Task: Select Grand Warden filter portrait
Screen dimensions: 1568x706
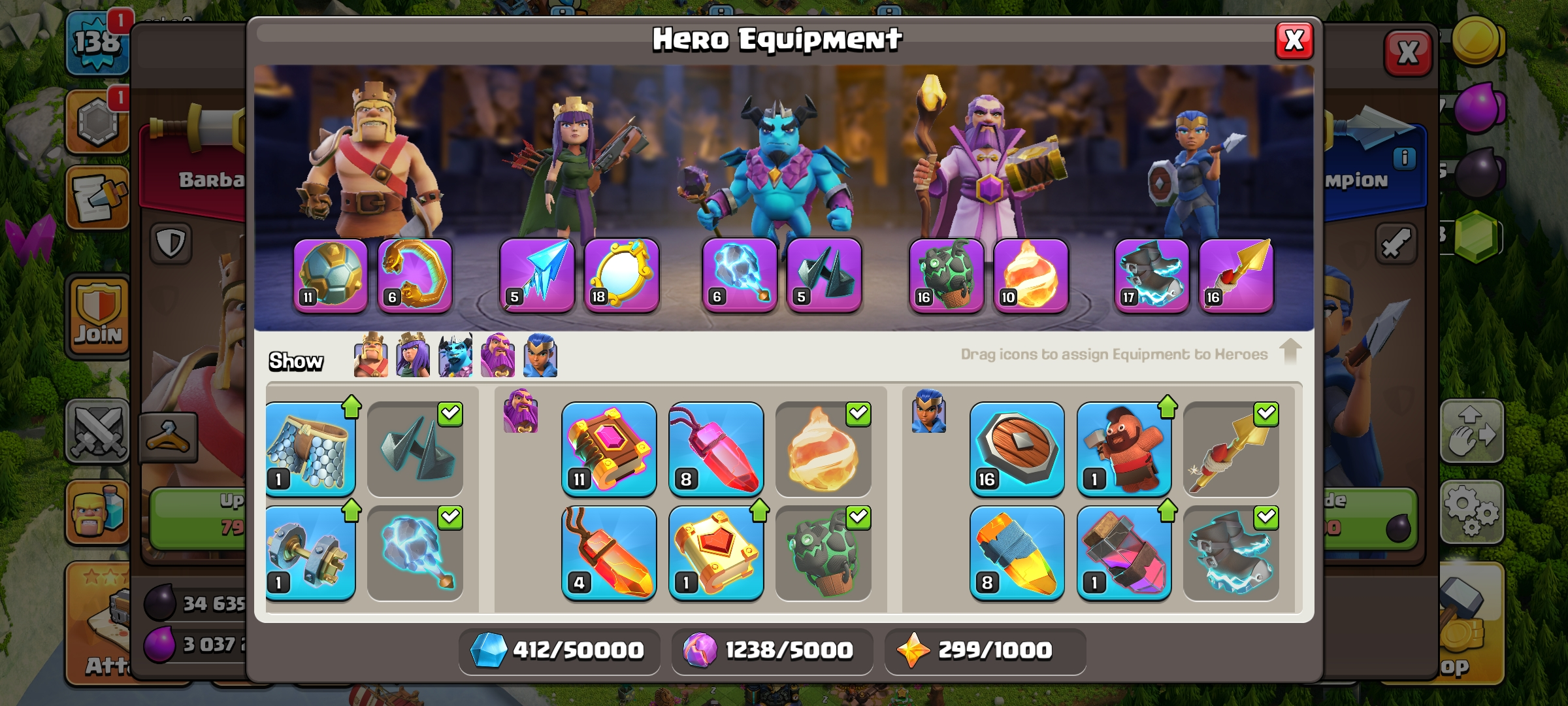Action: (x=498, y=355)
